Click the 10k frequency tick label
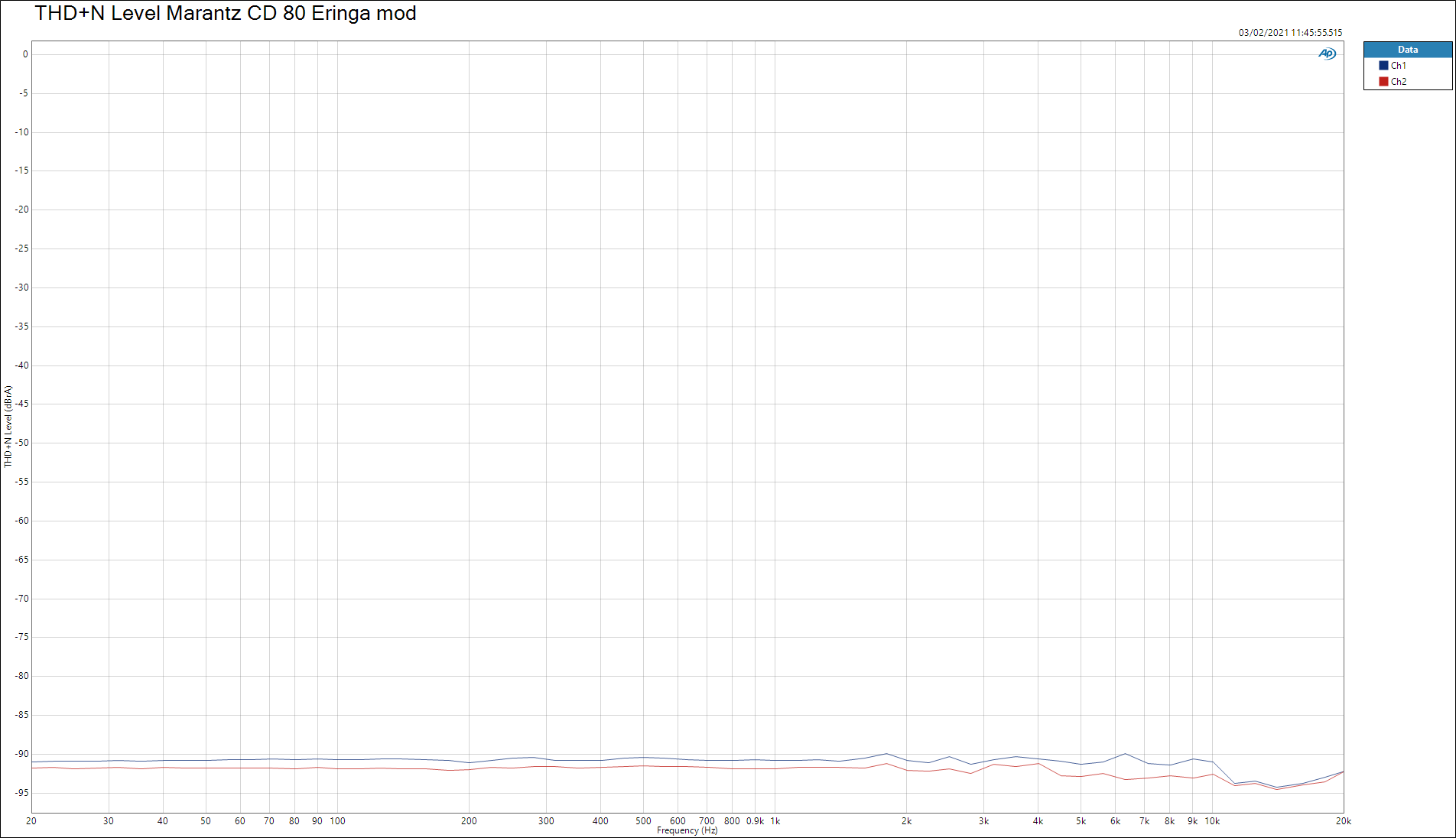The width and height of the screenshot is (1456, 838). (1212, 821)
